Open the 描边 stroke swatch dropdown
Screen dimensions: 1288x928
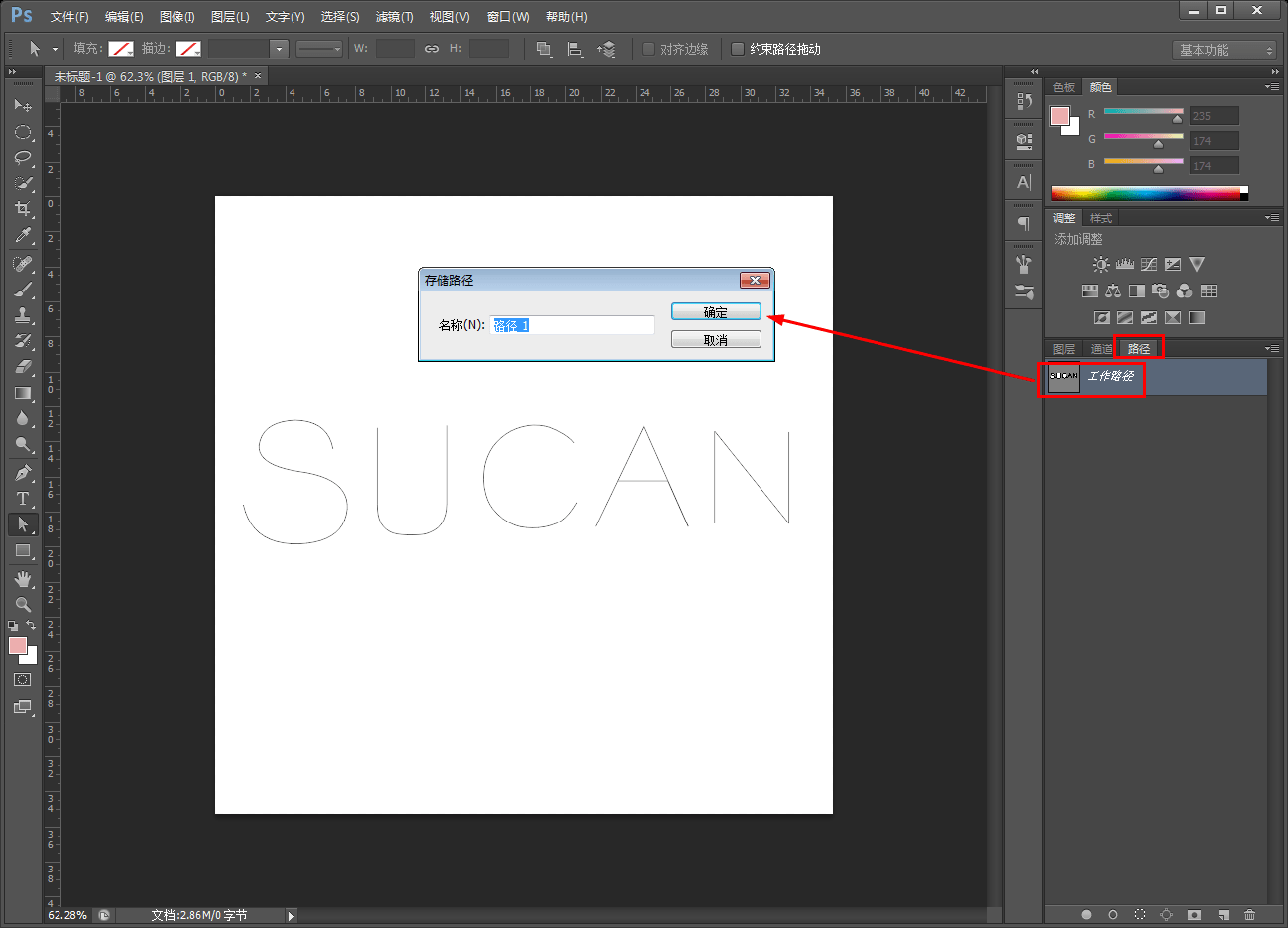pos(188,49)
